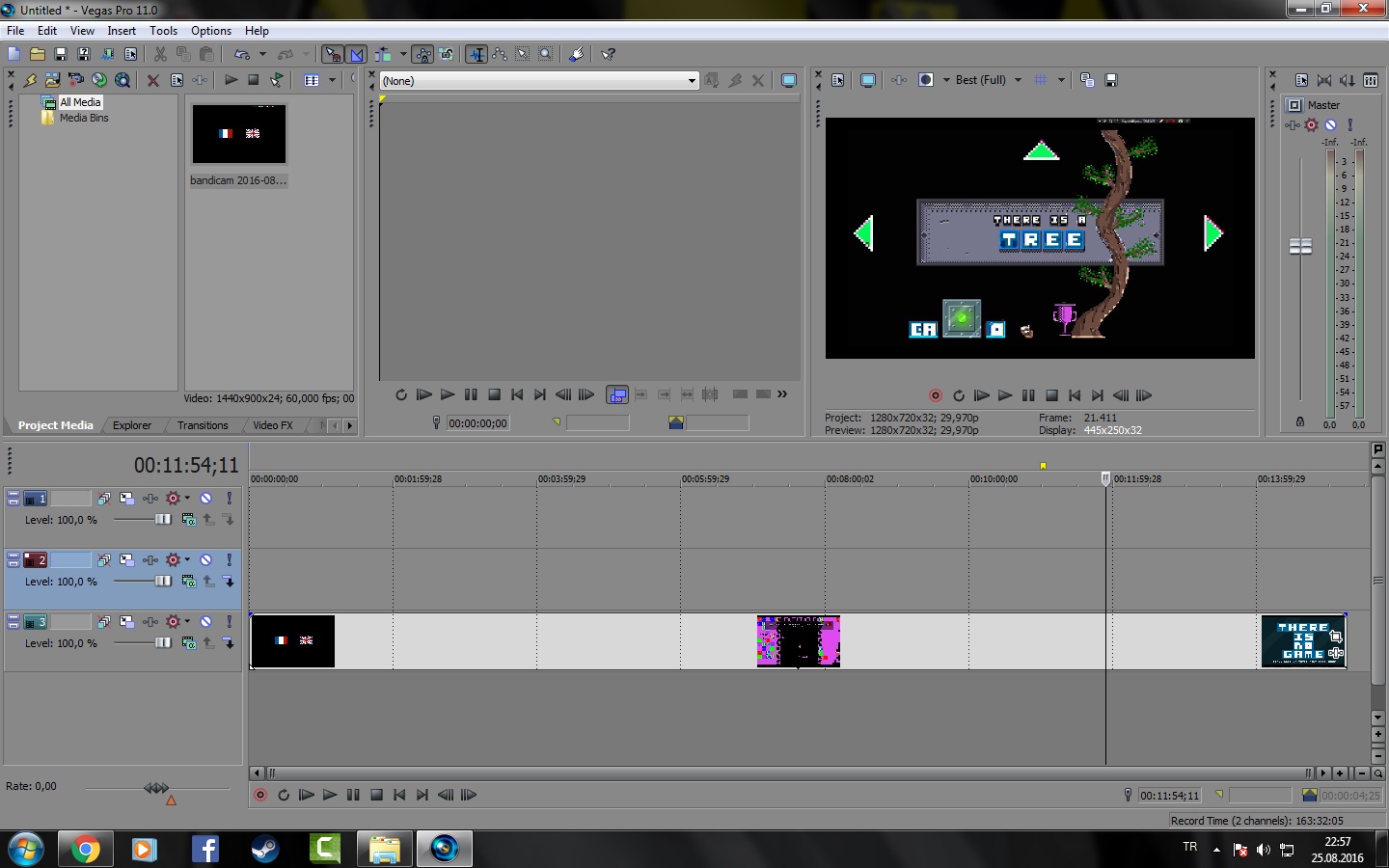Switch to the Explorer tab
This screenshot has width=1389, height=868.
[132, 425]
